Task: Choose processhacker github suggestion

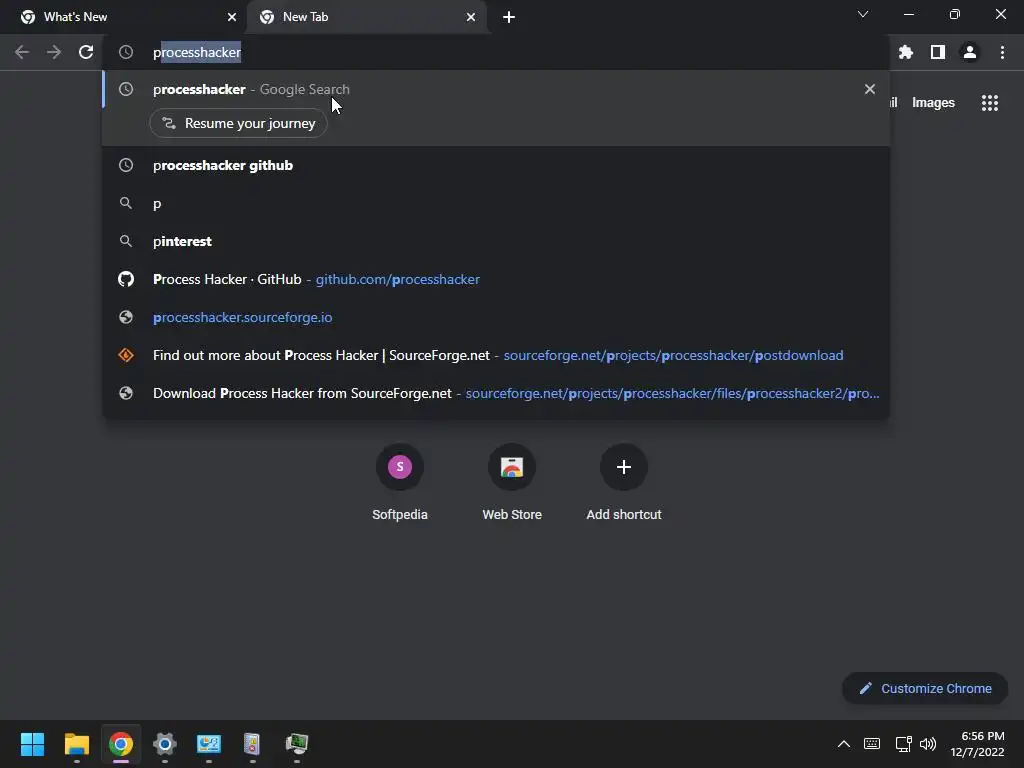Action: [496, 165]
